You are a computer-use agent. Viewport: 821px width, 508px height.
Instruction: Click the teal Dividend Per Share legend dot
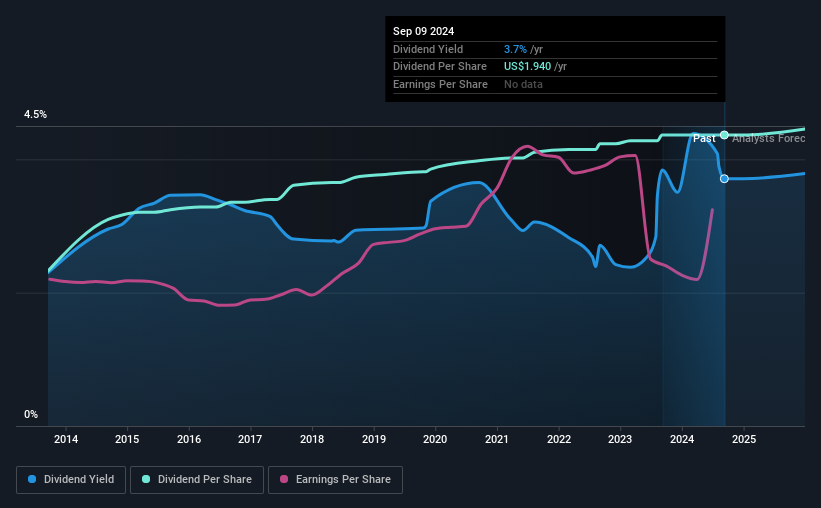tap(146, 479)
